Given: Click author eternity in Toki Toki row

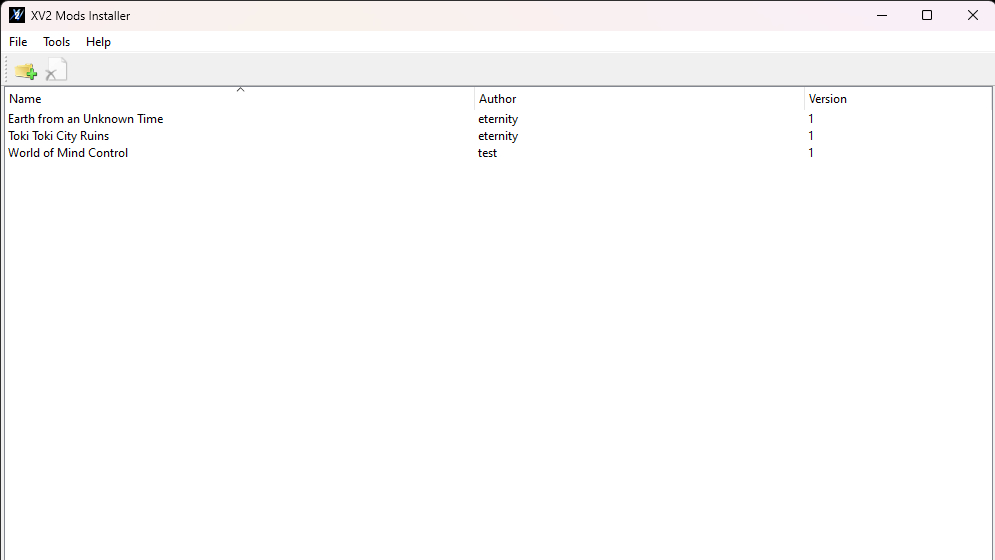Looking at the screenshot, I should (498, 137).
